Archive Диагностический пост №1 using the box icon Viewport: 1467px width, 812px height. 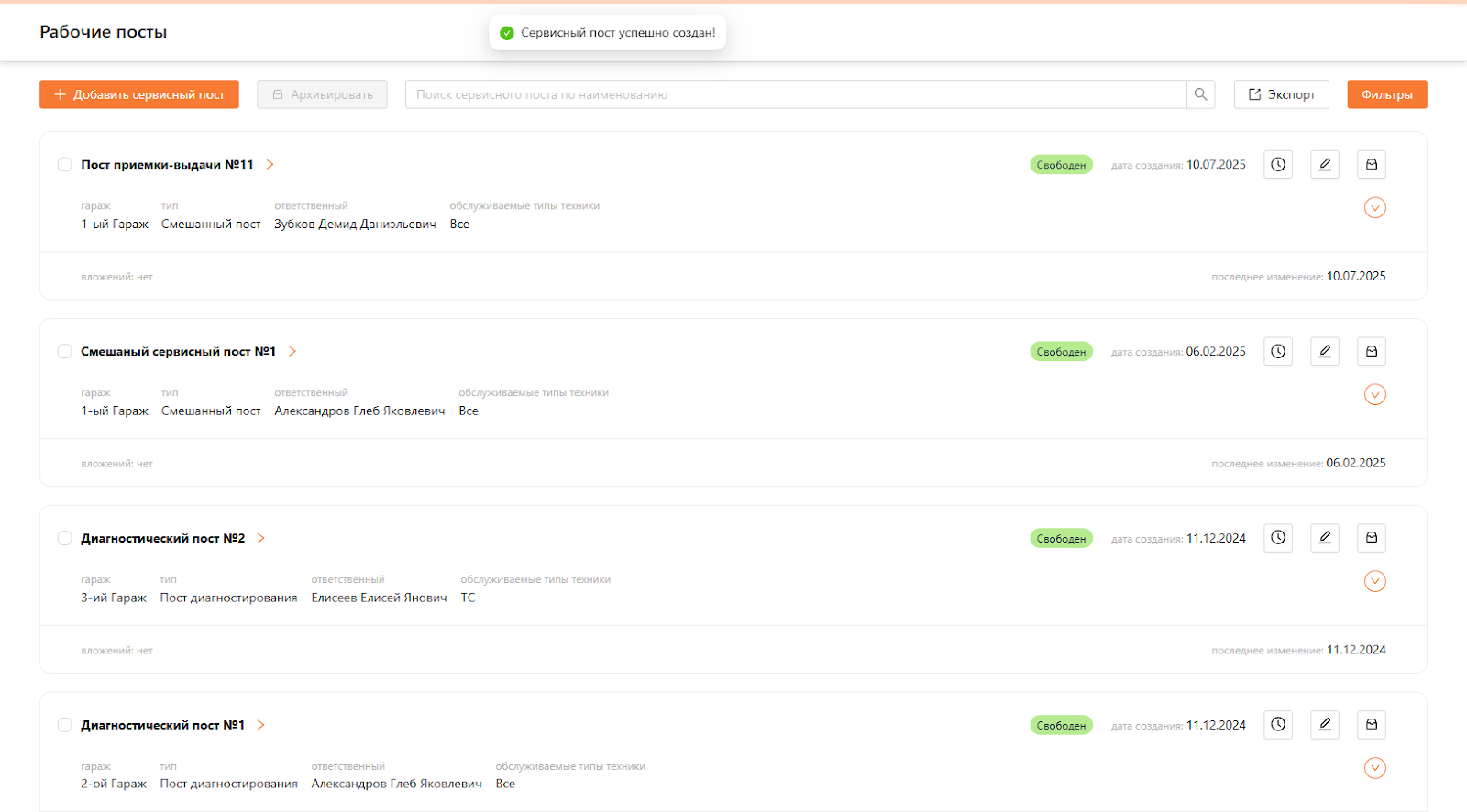(x=1372, y=725)
